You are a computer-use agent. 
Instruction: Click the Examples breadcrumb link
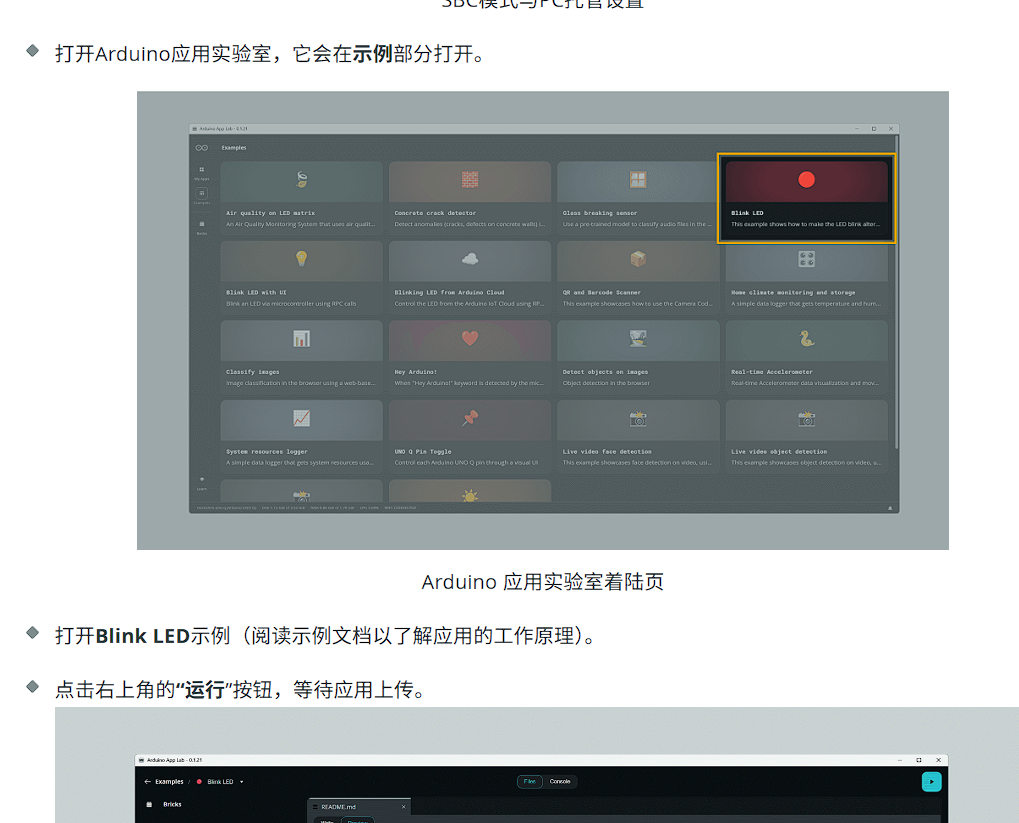pyautogui.click(x=169, y=781)
